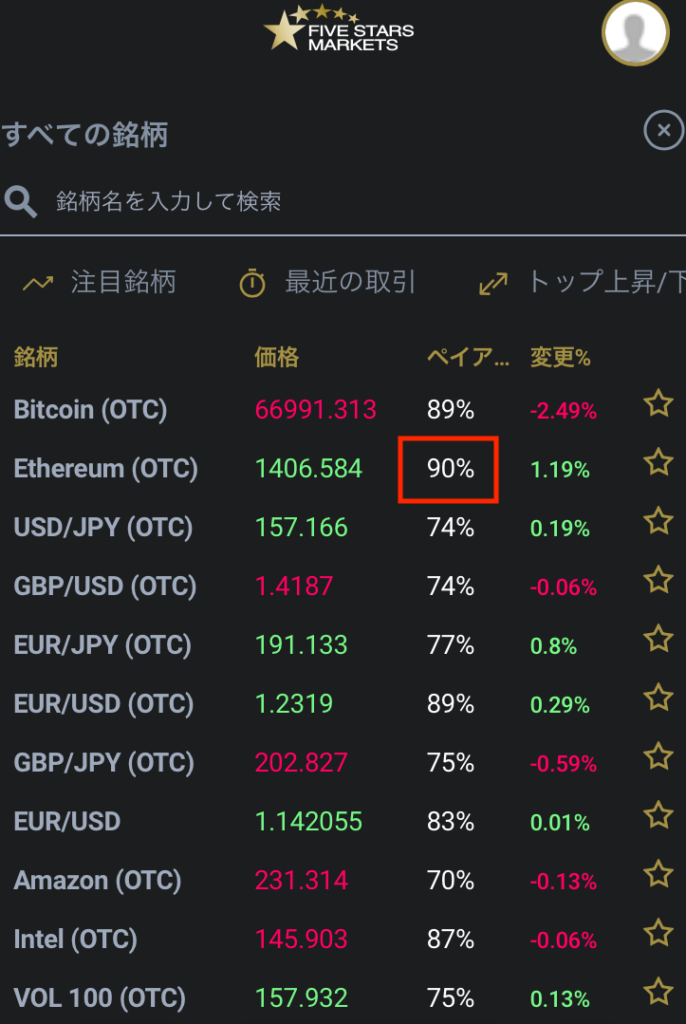The width and height of the screenshot is (686, 1024).
Task: Click the search magnifier icon
Action: click(x=20, y=201)
